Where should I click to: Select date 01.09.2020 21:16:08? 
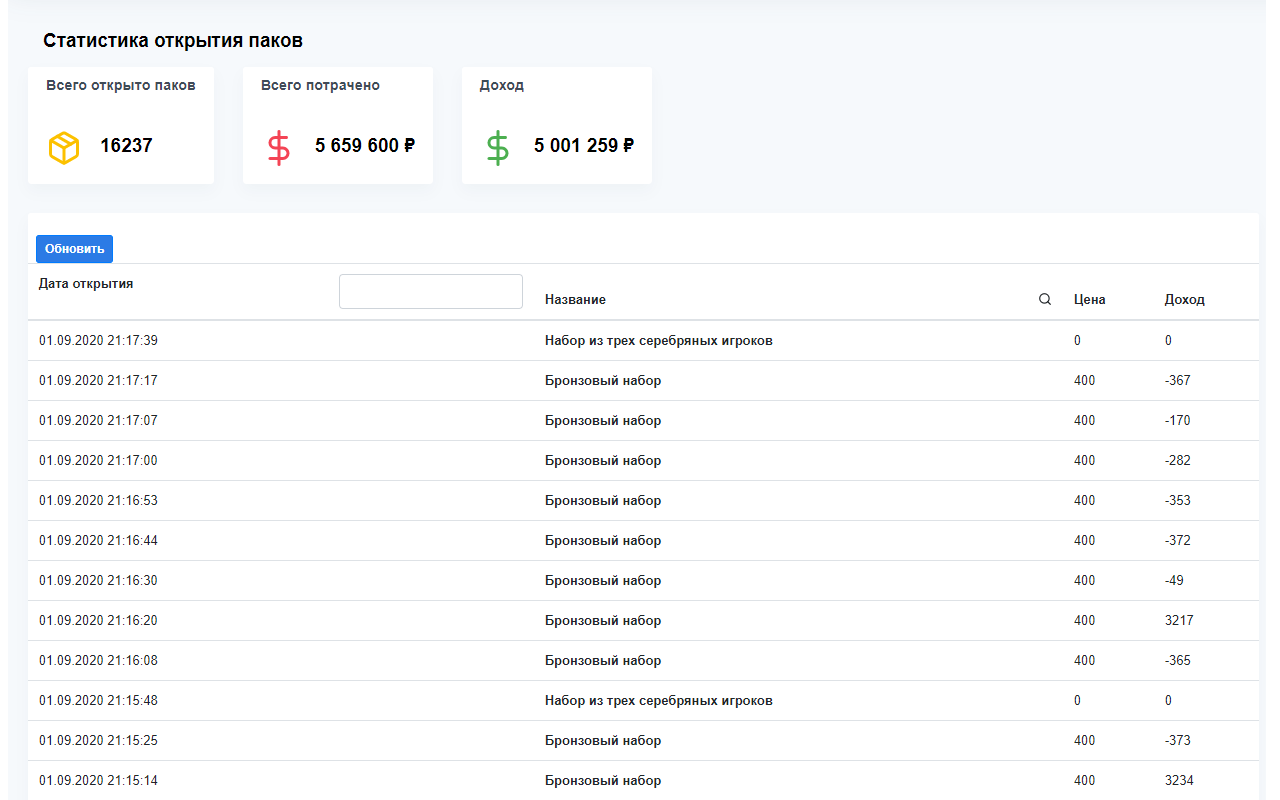point(98,660)
